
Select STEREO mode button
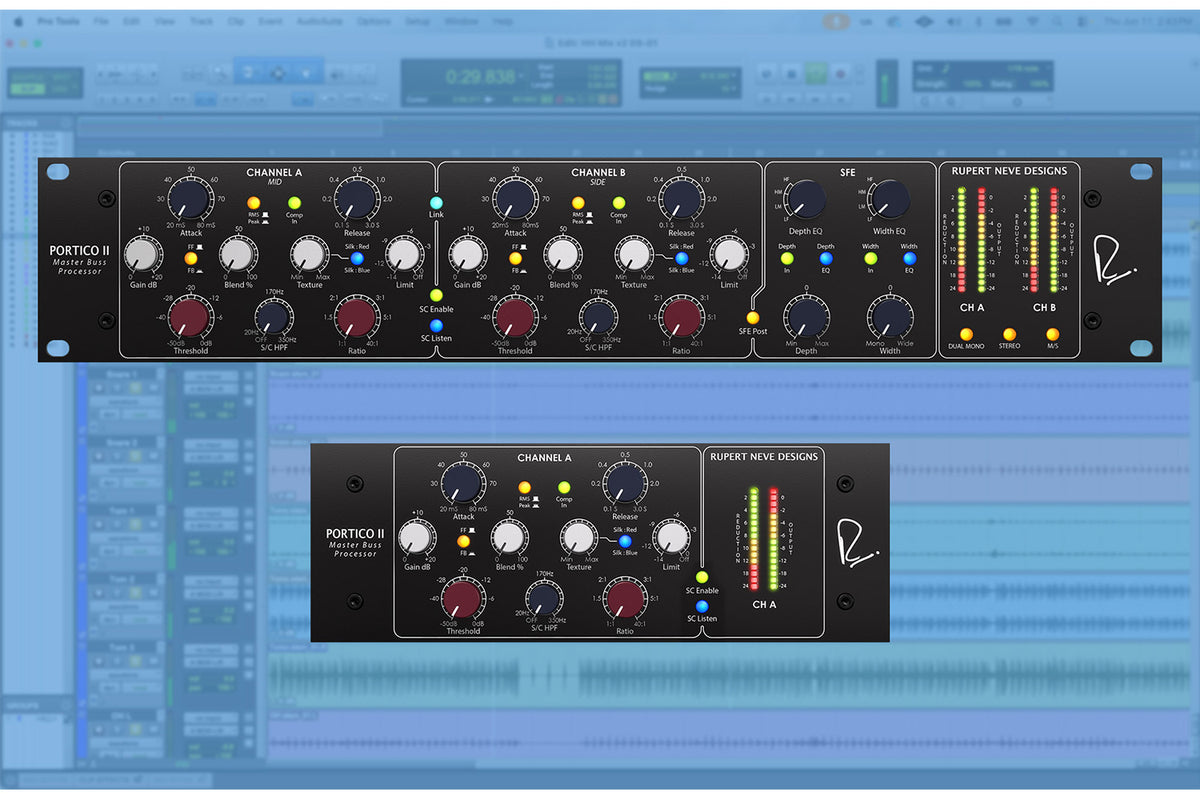[1009, 334]
